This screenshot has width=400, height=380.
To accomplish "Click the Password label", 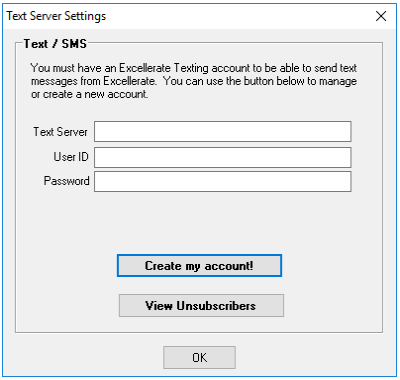I will pyautogui.click(x=67, y=181).
